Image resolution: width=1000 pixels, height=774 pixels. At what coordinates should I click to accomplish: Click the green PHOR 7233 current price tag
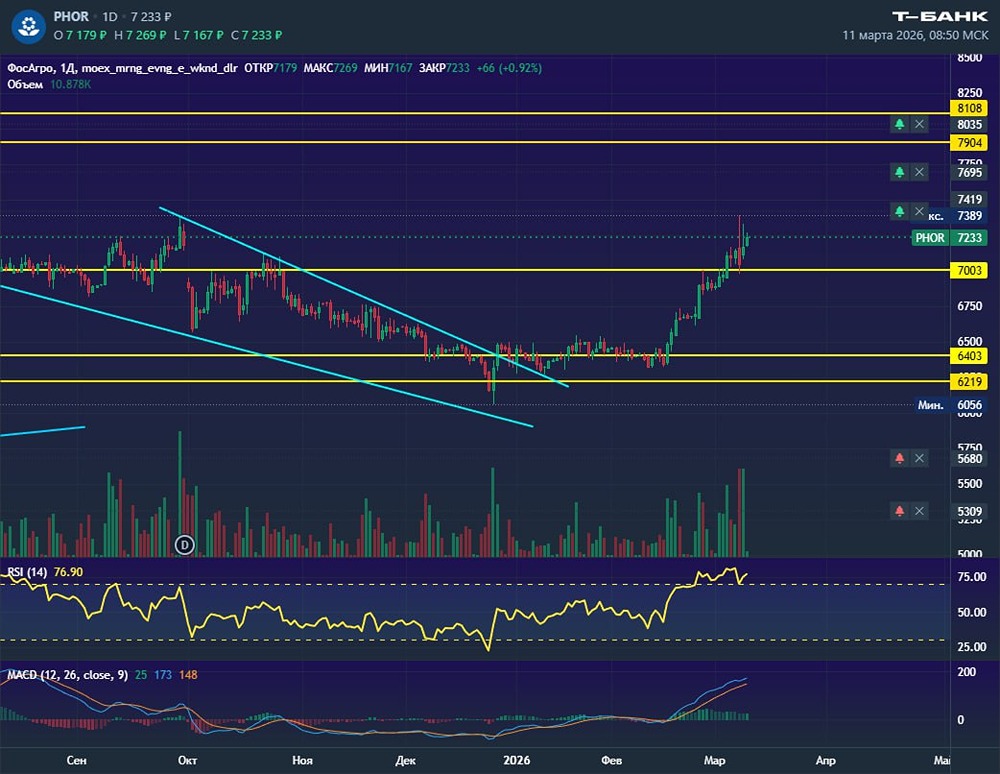[949, 238]
